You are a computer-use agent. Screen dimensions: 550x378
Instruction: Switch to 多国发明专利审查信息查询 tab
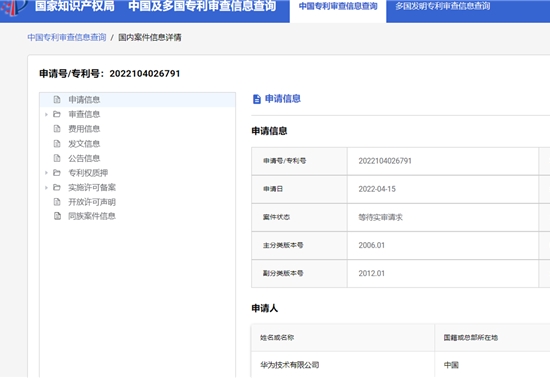pos(443,6)
